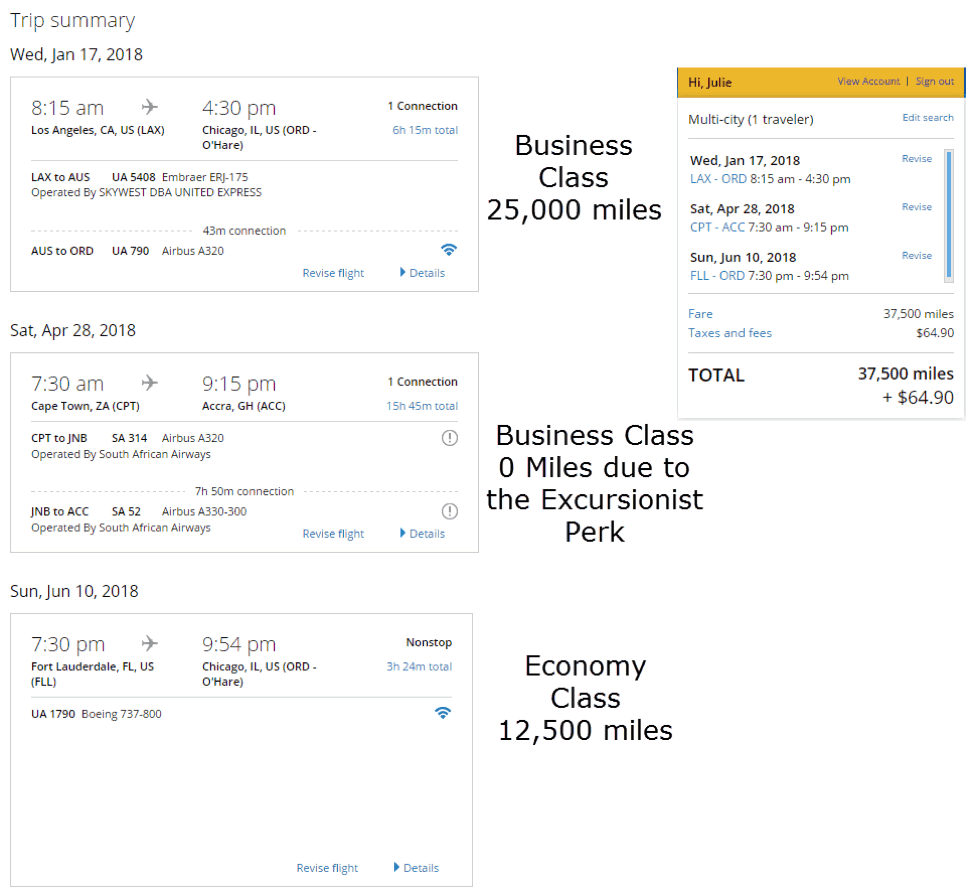Open View Account from the Hi, Julie bar

pos(867,82)
